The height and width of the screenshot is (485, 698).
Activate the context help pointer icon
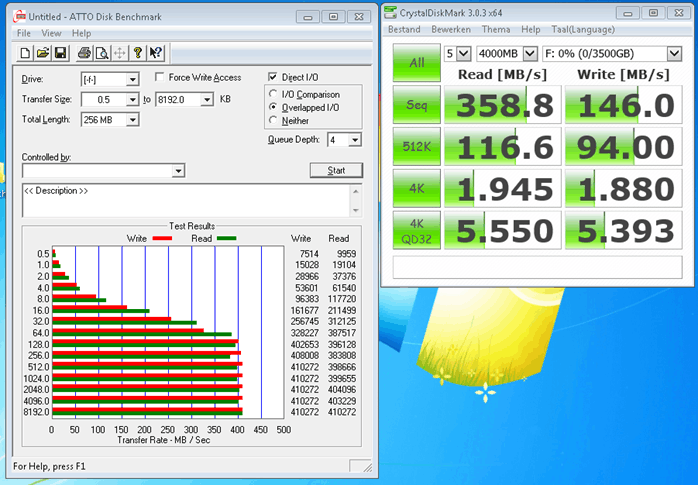(156, 53)
